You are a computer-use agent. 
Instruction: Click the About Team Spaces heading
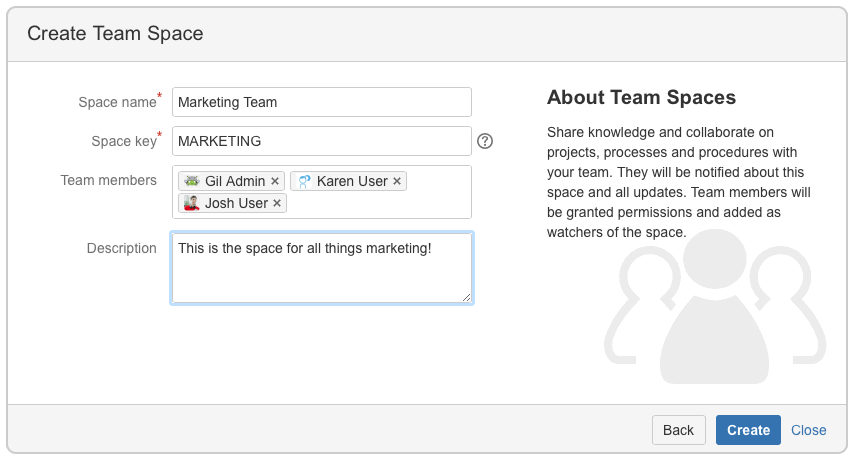(641, 98)
